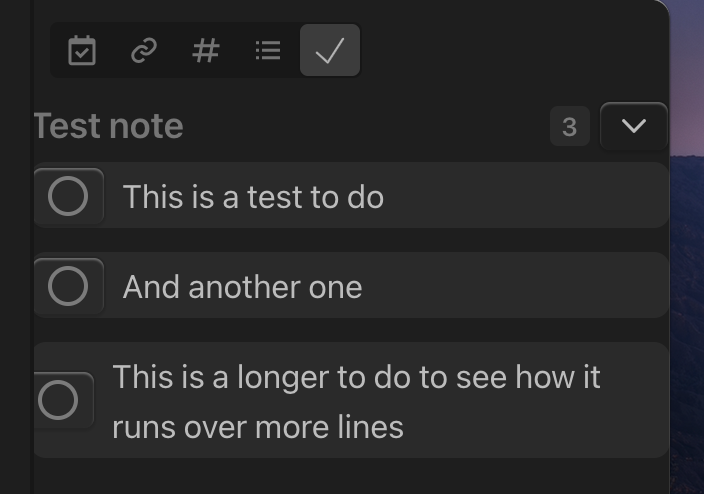Click empty header area right of the toolbar
The width and height of the screenshot is (704, 494).
pyautogui.click(x=512, y=50)
